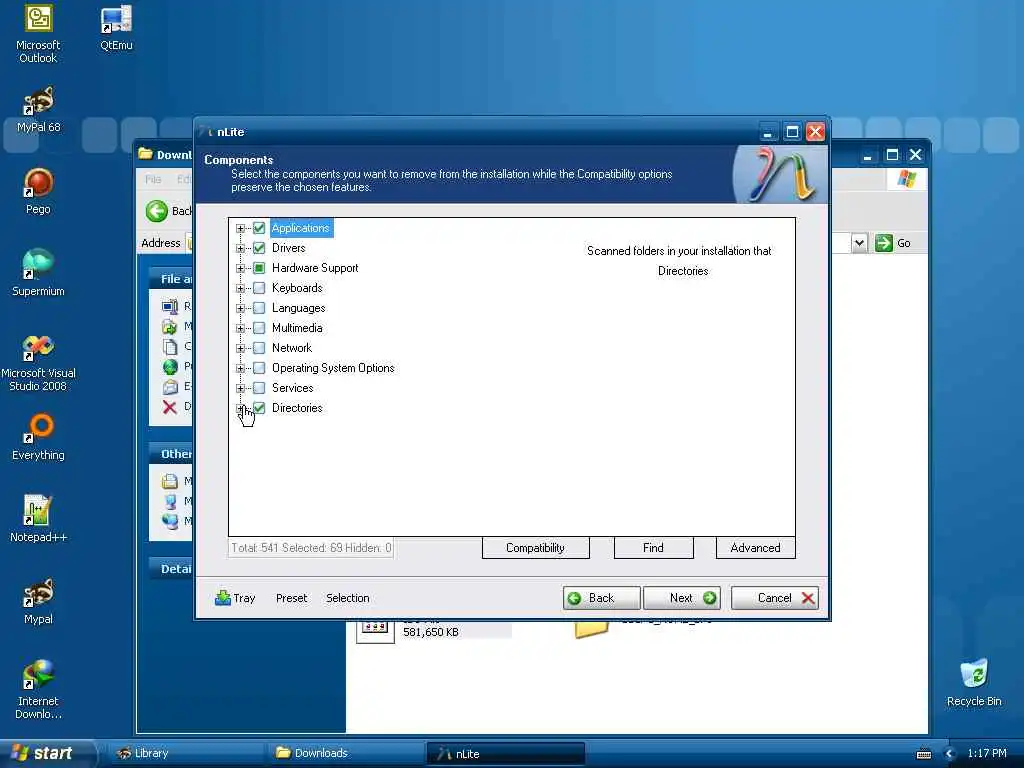1024x768 pixels.
Task: Click the Total Selected Hidden status field
Action: pos(311,548)
